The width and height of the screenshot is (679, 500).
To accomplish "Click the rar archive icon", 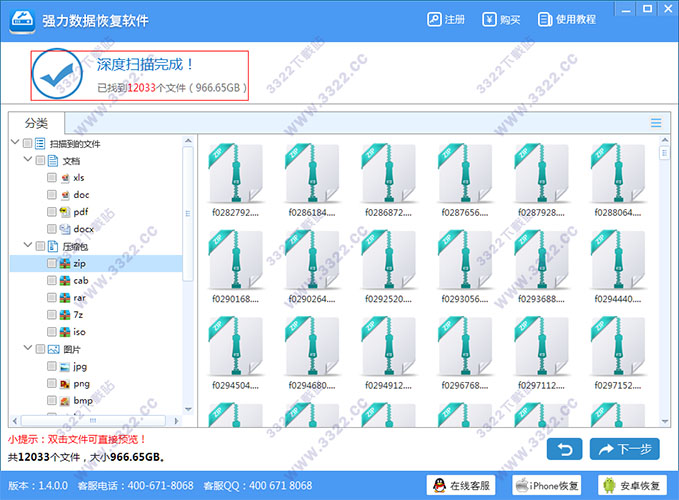I will pyautogui.click(x=65, y=298).
